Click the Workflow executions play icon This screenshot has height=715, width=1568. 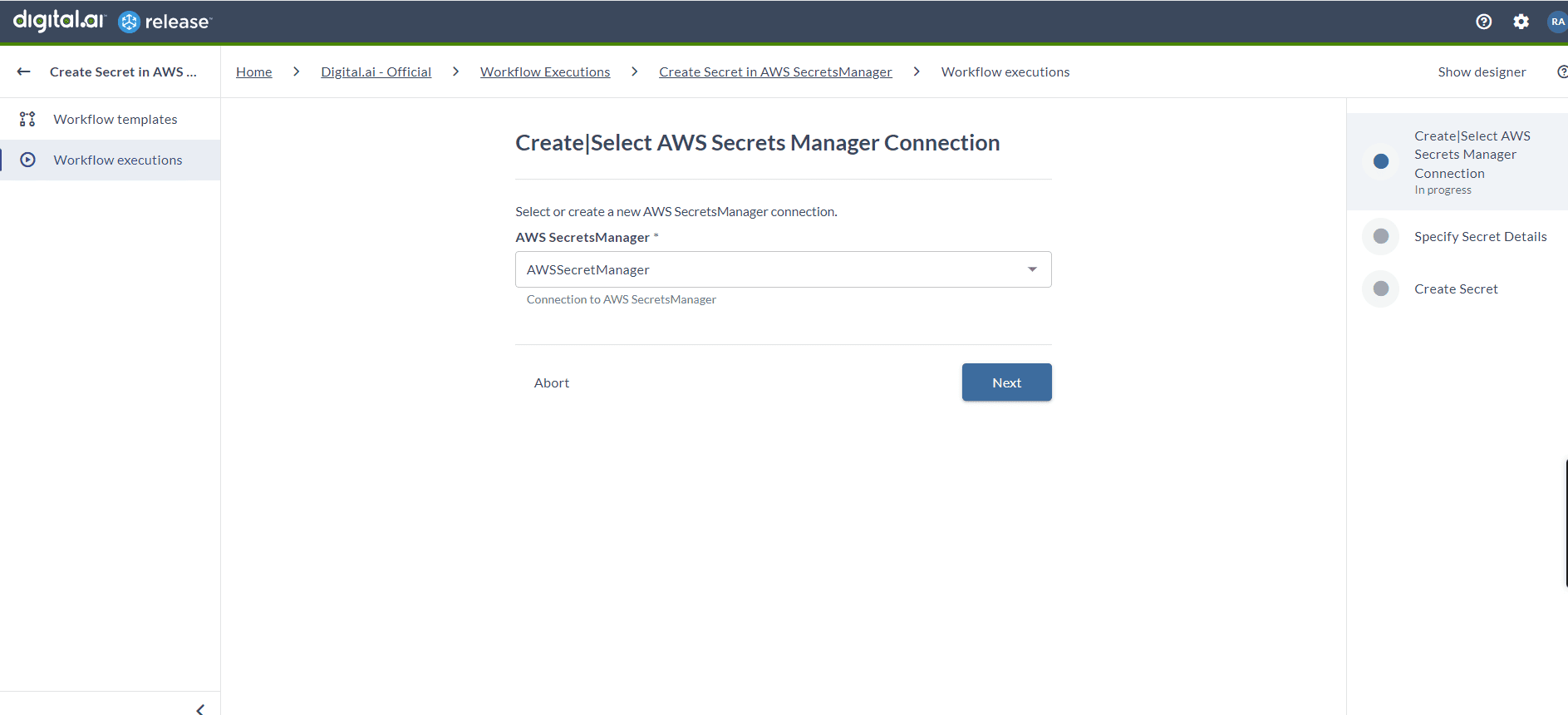pos(27,160)
